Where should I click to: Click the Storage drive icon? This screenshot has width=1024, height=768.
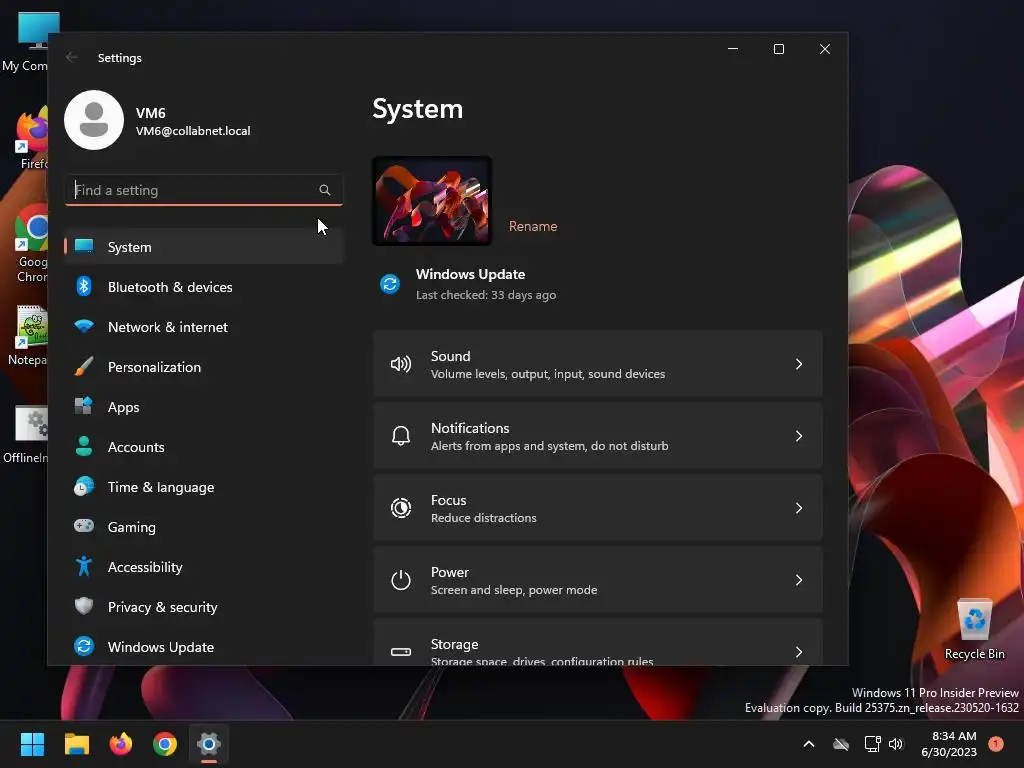pyautogui.click(x=400, y=651)
